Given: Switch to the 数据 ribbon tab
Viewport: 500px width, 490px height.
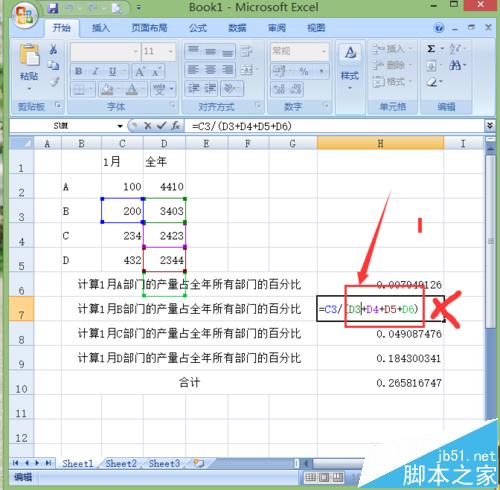Looking at the screenshot, I should click(237, 28).
